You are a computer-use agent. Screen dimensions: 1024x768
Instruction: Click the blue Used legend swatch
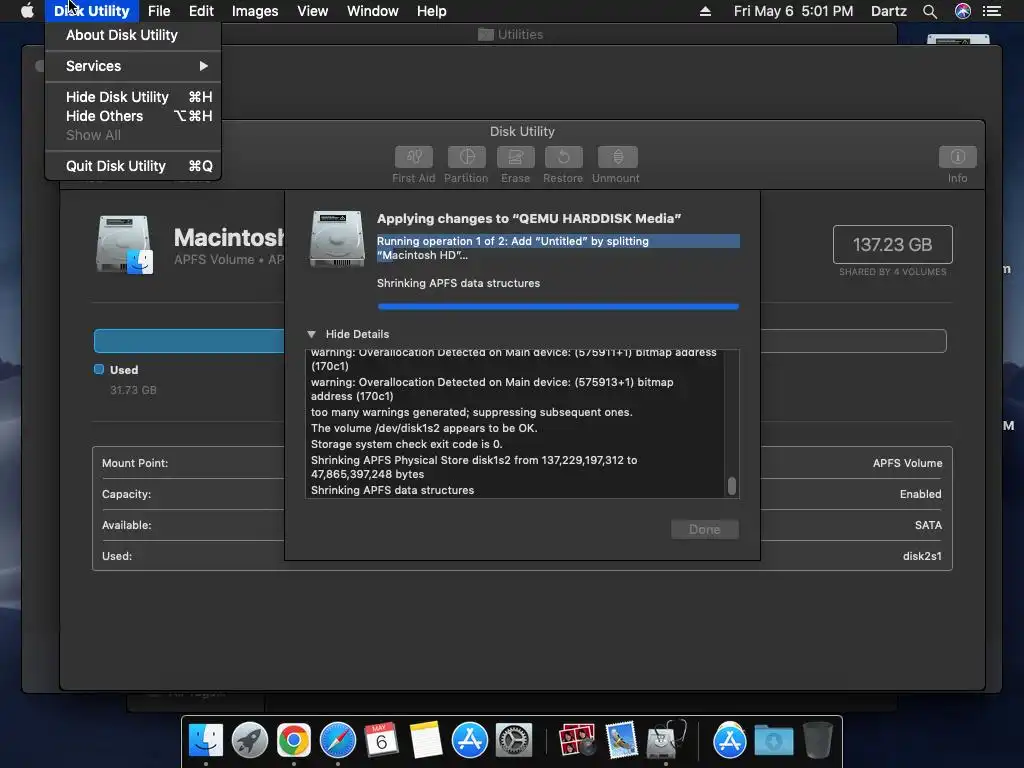coord(99,370)
